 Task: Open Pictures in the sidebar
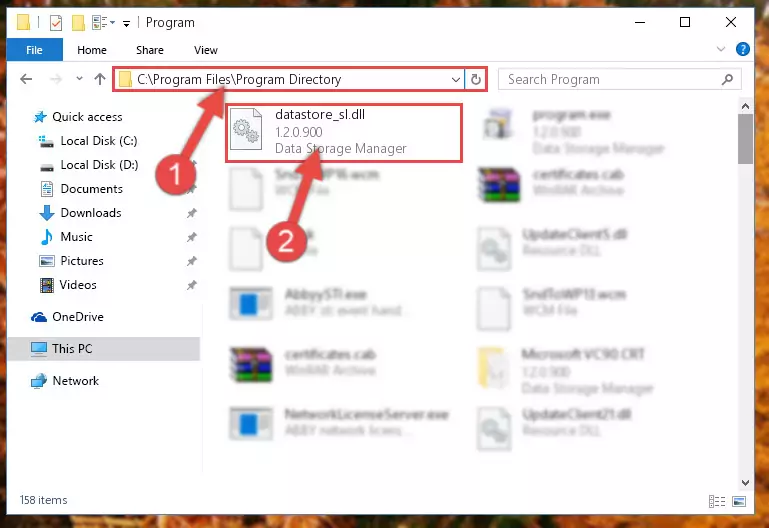tap(82, 261)
